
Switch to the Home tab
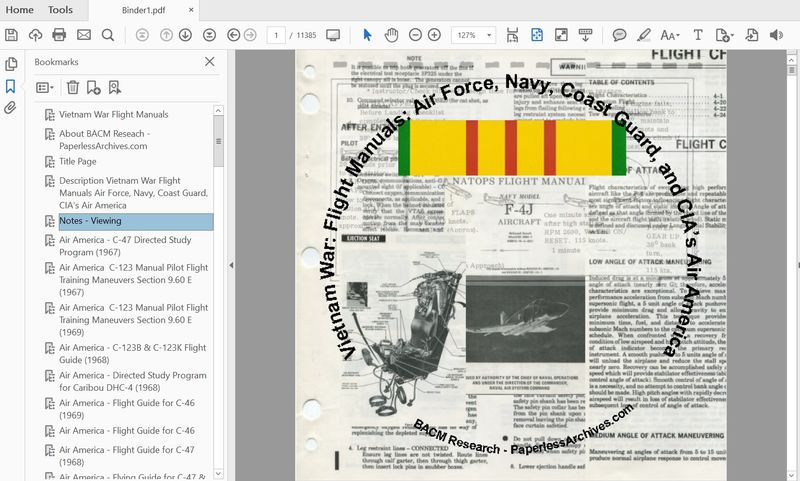coord(19,10)
